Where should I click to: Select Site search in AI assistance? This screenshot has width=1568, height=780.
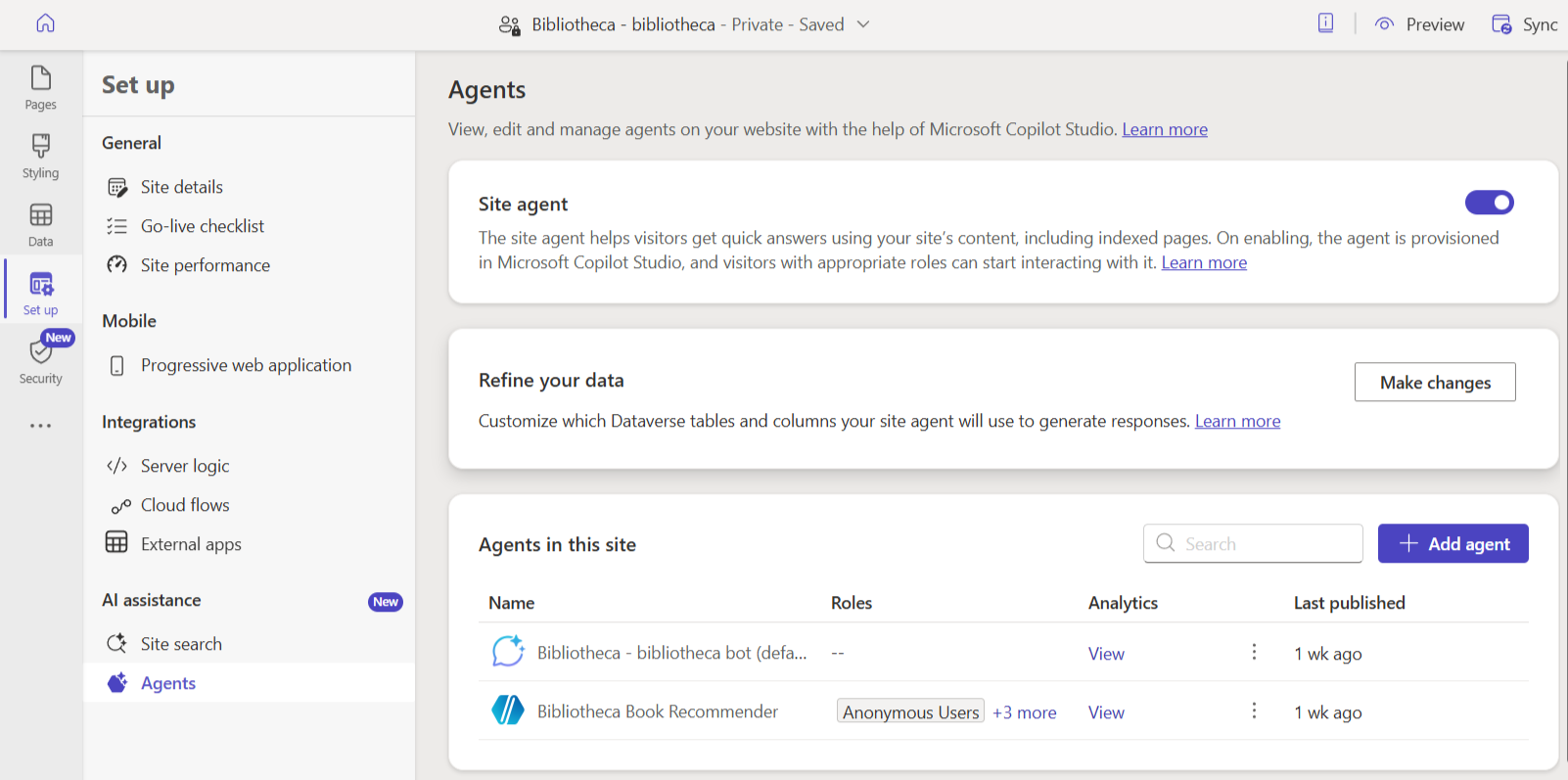(x=181, y=644)
